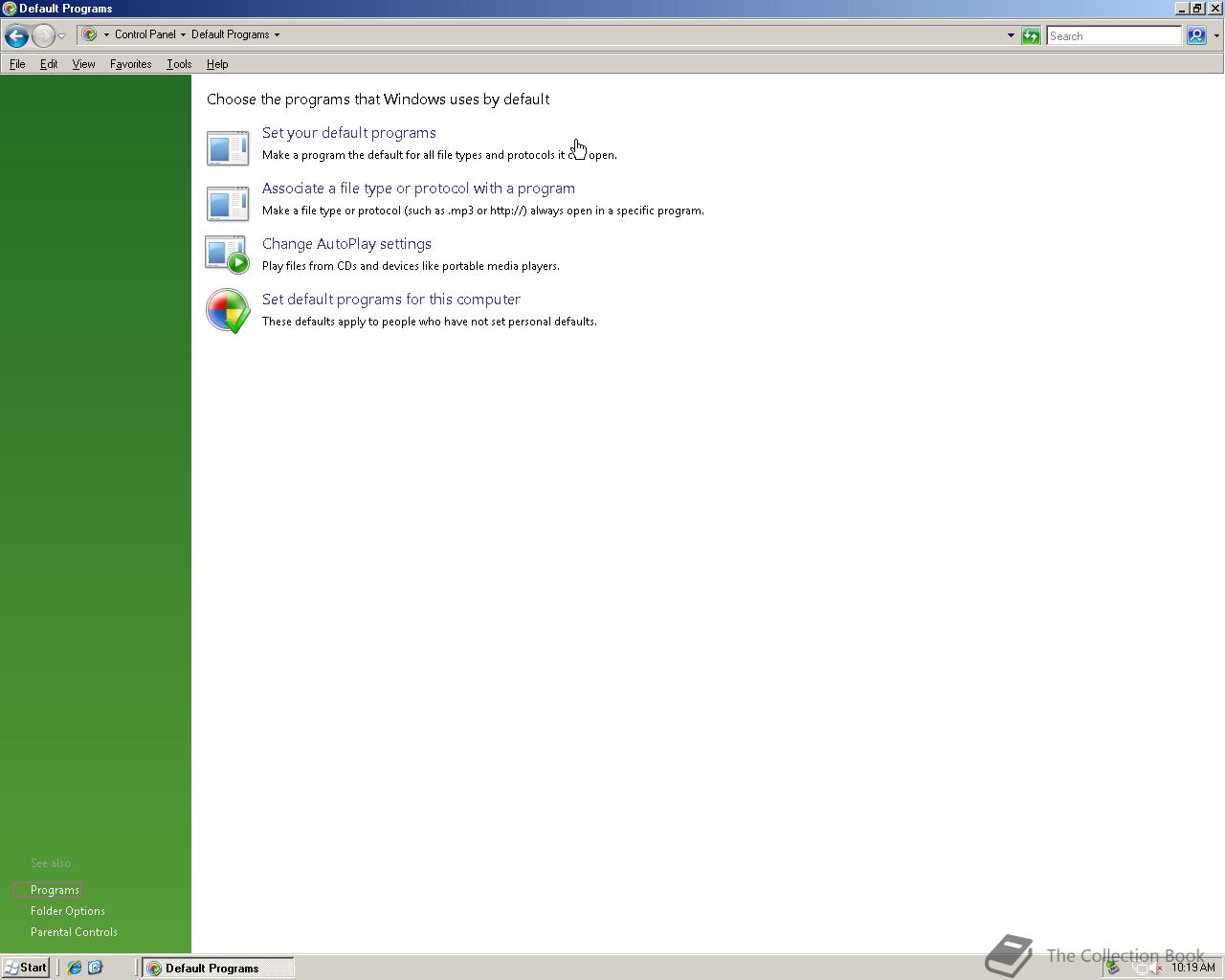The width and height of the screenshot is (1225, 980).
Task: Focus the Search input box
Action: click(1114, 35)
